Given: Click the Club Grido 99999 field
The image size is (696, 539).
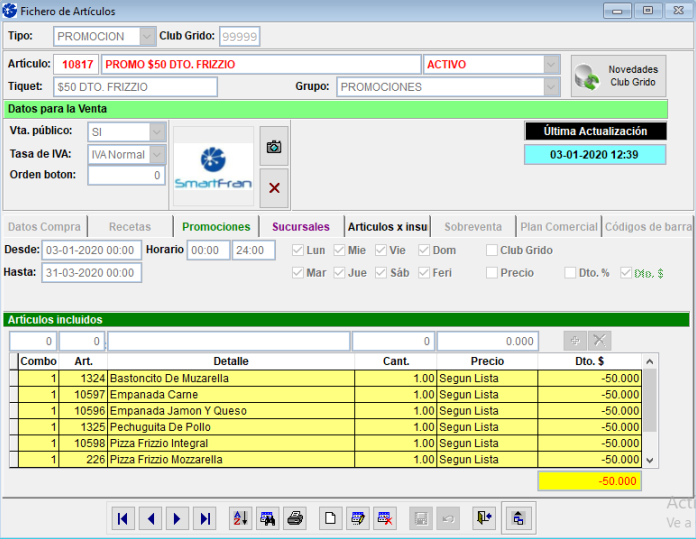Looking at the screenshot, I should point(240,36).
